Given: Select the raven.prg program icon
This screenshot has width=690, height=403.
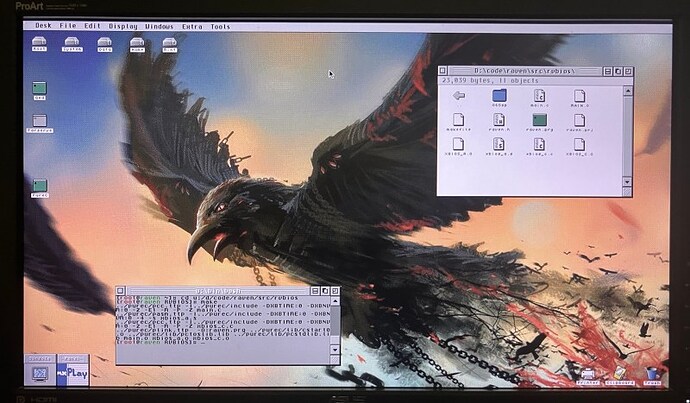Looking at the screenshot, I should coord(540,122).
